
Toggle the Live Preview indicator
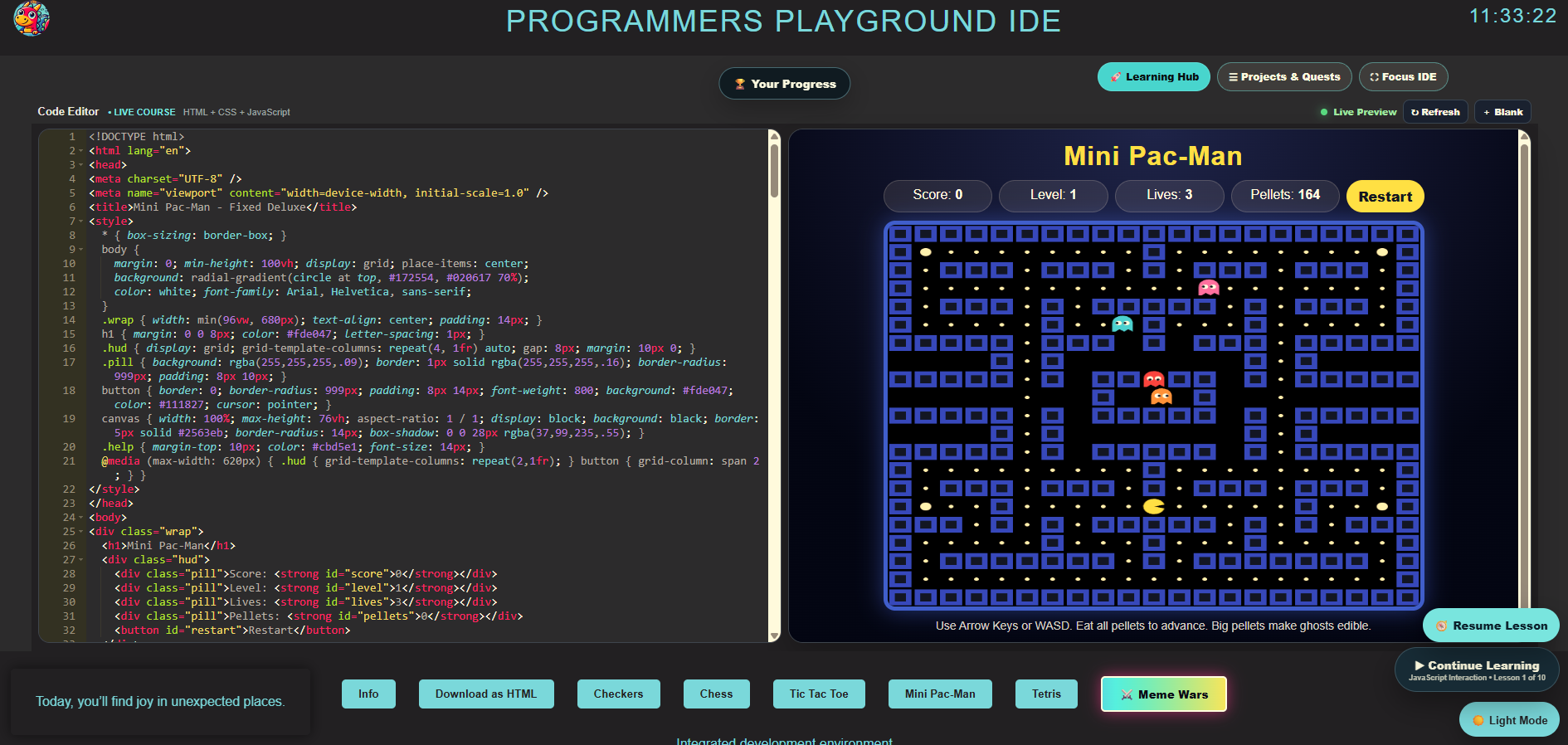[1358, 112]
